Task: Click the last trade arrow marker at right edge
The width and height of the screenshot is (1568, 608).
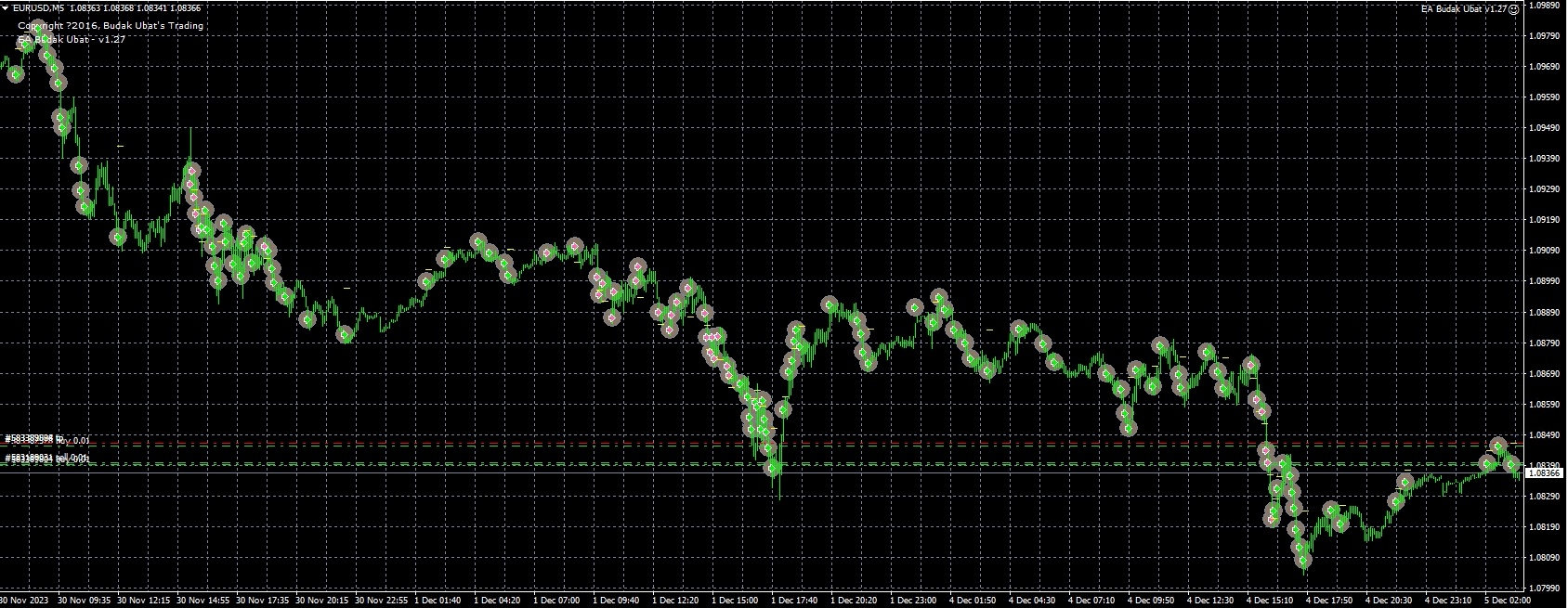Action: 1512,462
